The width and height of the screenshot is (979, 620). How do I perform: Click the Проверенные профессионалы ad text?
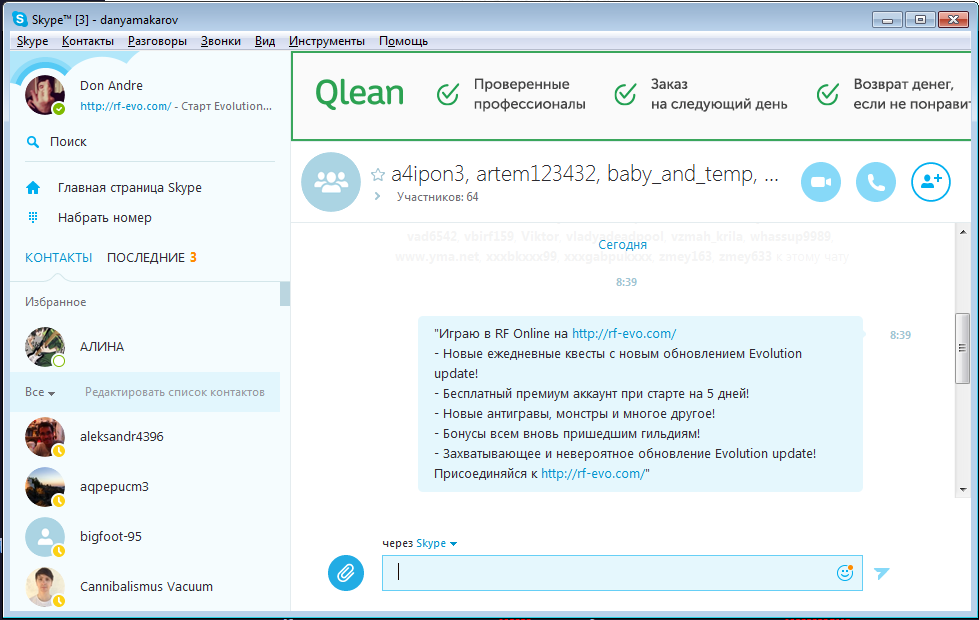click(529, 94)
